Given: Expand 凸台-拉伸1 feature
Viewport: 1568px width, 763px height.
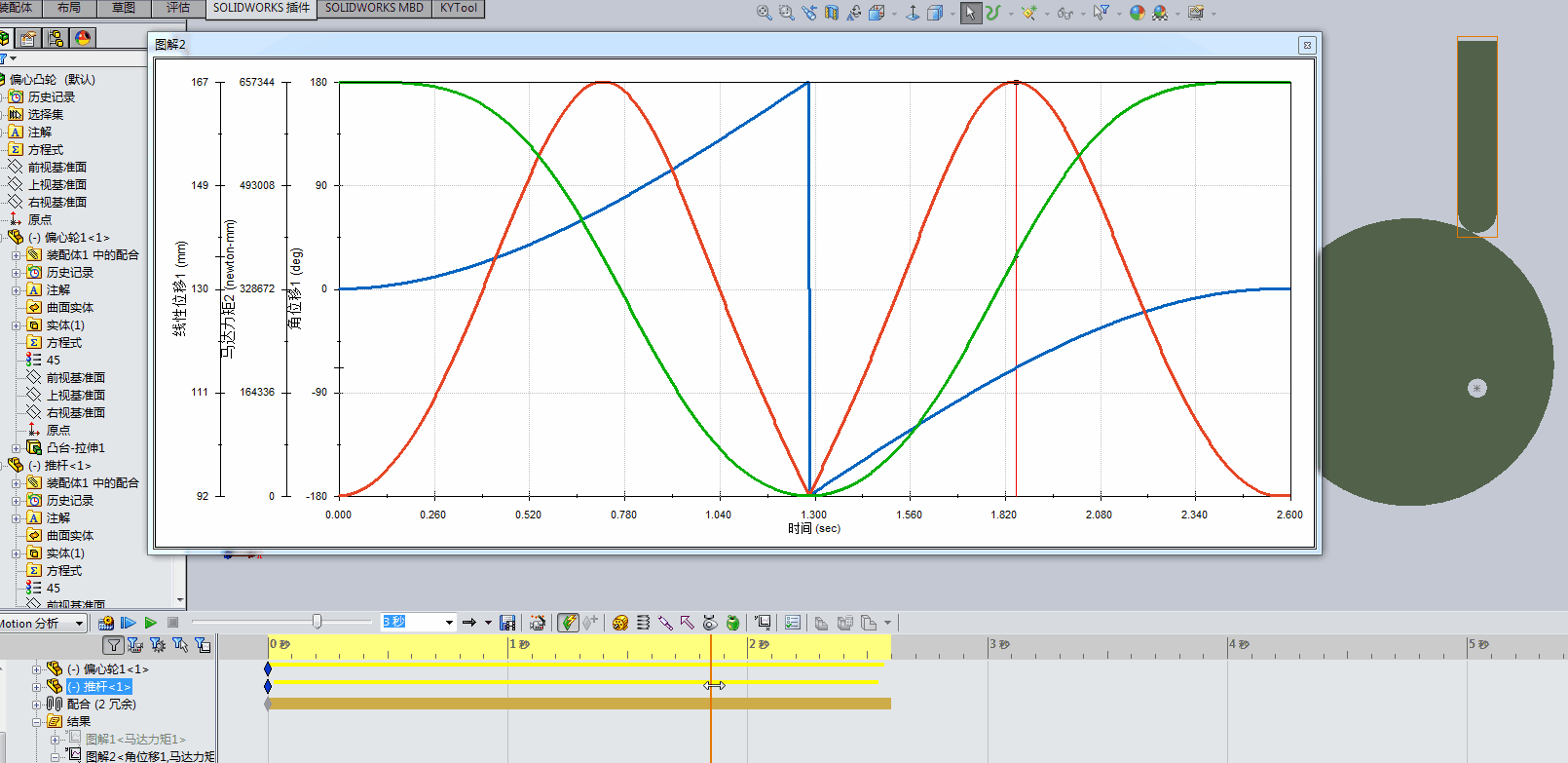Looking at the screenshot, I should coord(16,448).
